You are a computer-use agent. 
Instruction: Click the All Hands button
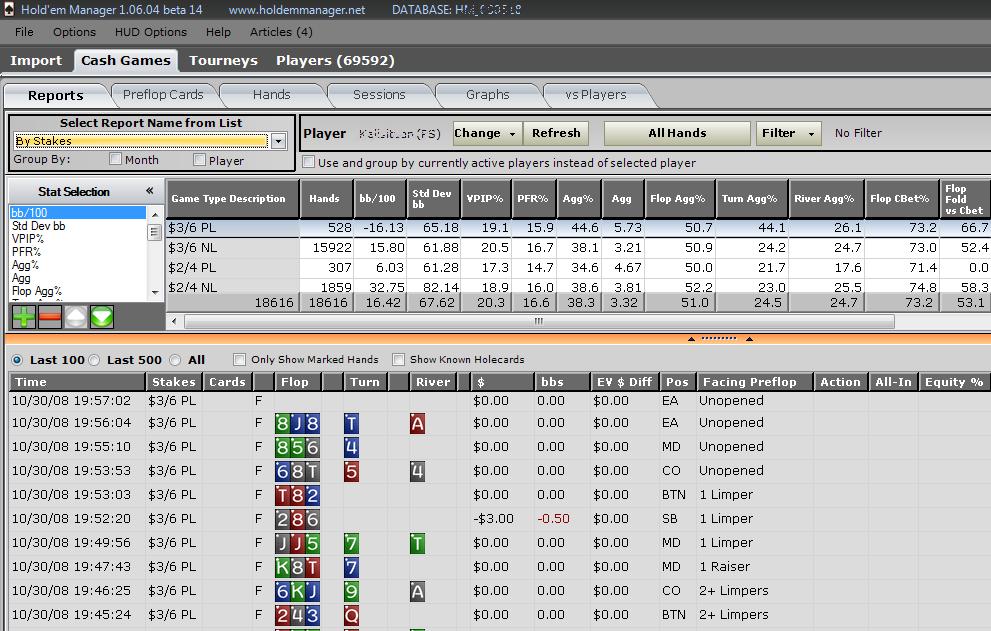click(677, 133)
